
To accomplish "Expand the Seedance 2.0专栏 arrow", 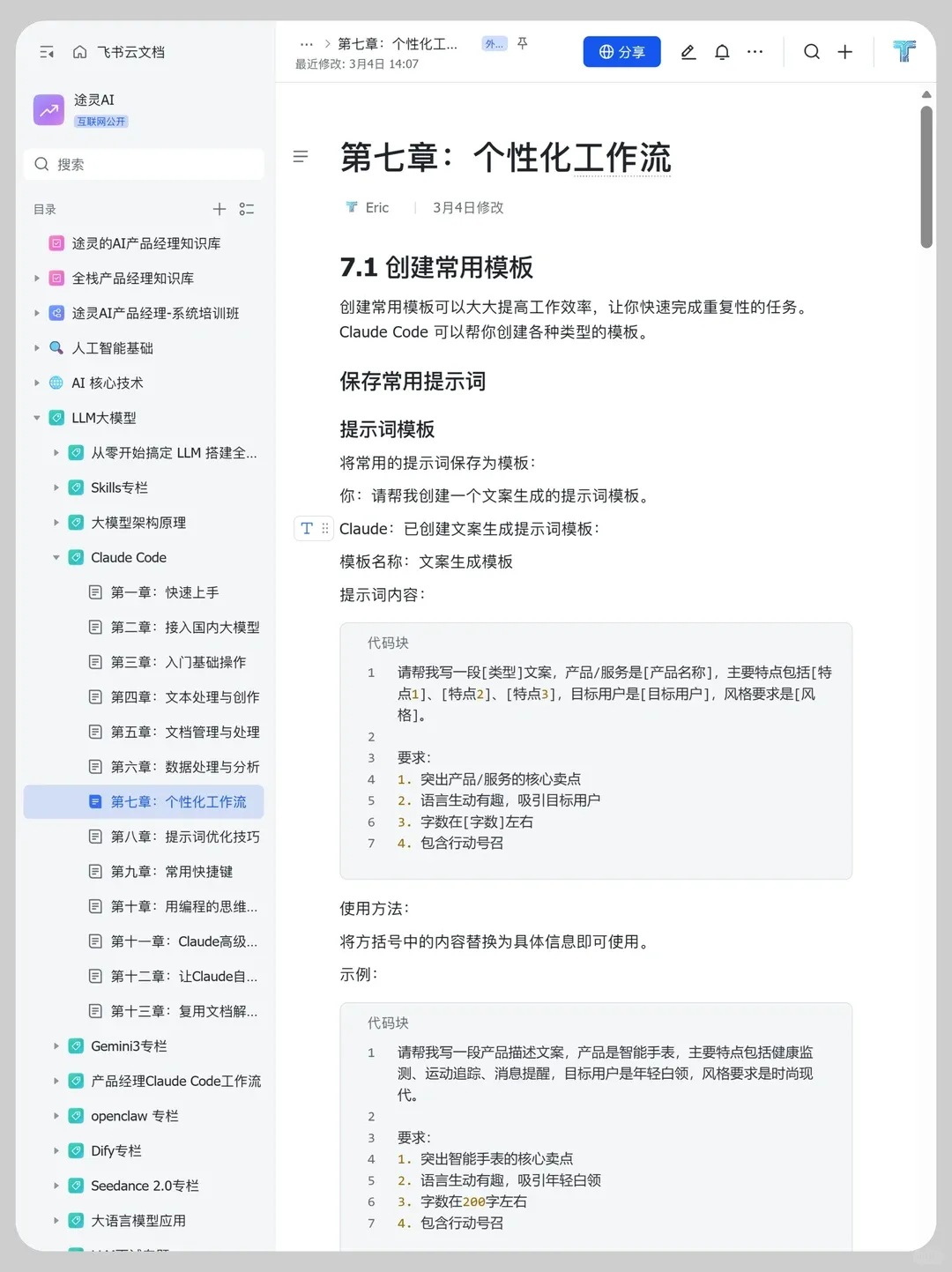I will (56, 1186).
